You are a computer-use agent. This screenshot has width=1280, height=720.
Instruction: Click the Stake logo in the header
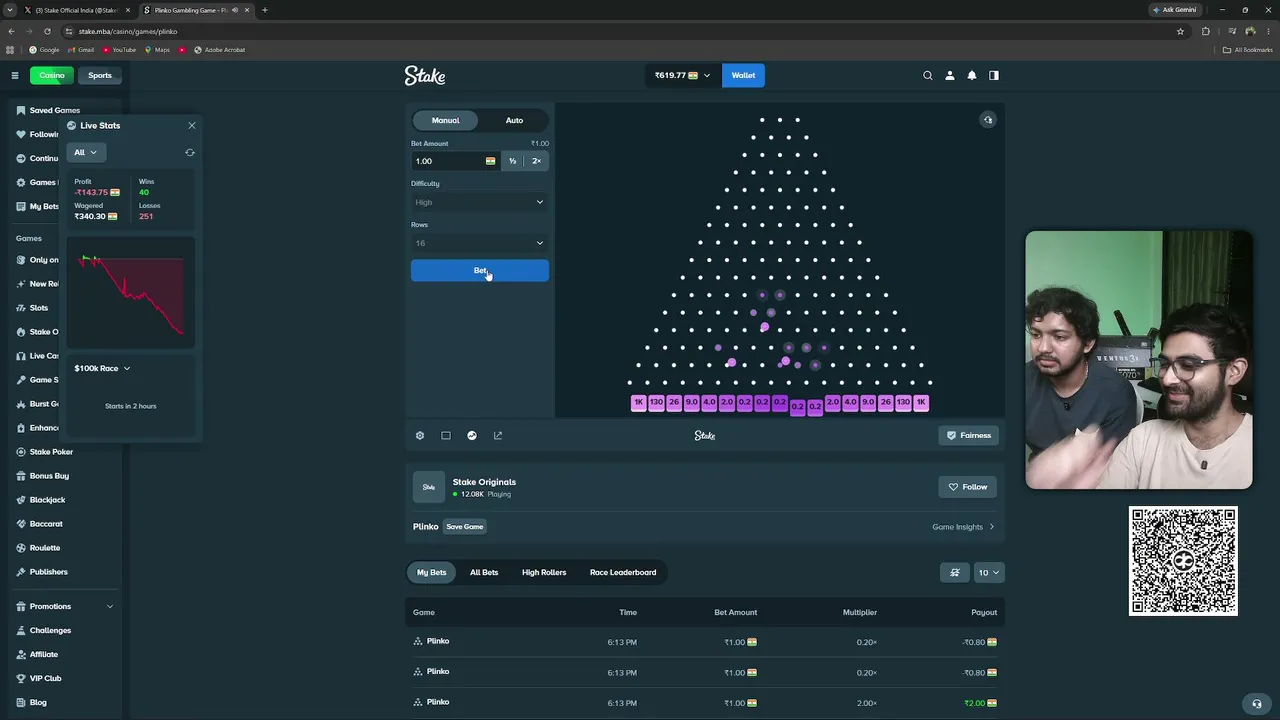[x=425, y=75]
